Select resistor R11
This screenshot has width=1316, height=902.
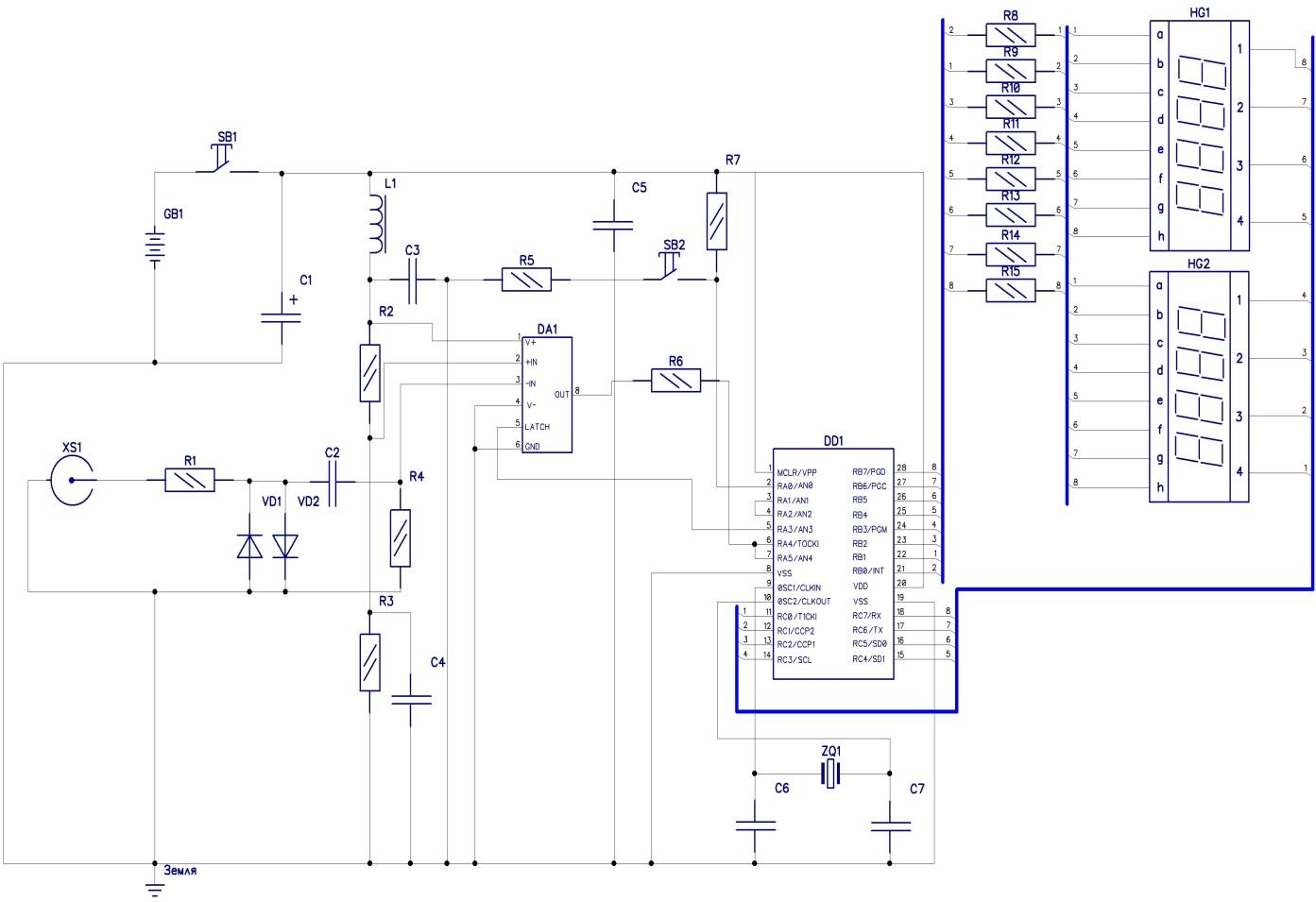(x=1011, y=143)
